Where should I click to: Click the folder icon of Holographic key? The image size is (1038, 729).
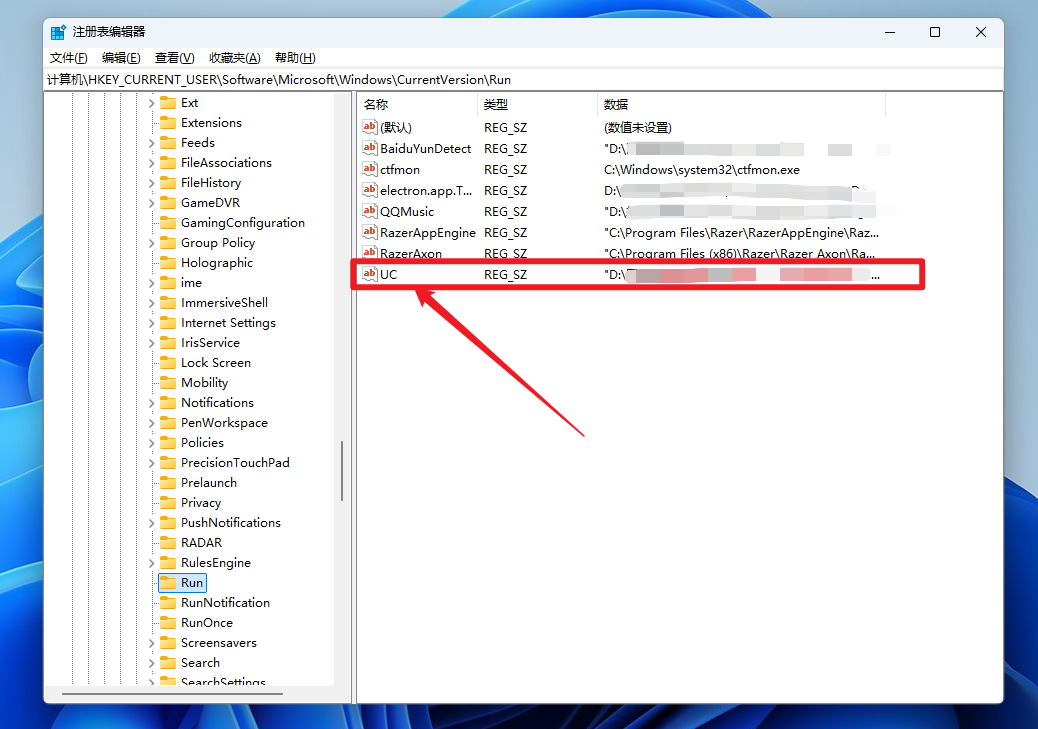pyautogui.click(x=168, y=262)
